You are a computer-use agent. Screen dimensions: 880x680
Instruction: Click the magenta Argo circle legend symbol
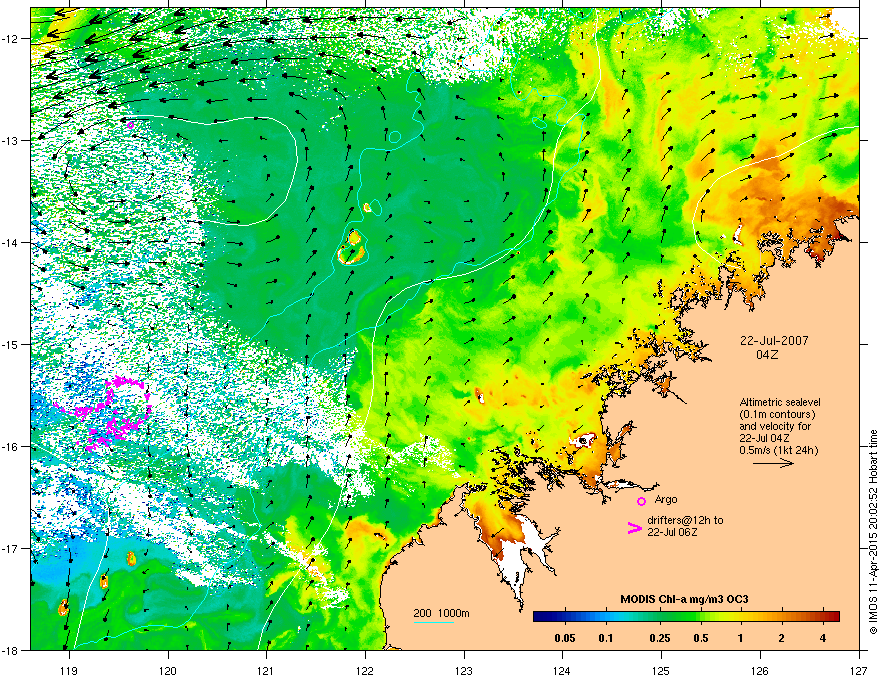pos(641,501)
